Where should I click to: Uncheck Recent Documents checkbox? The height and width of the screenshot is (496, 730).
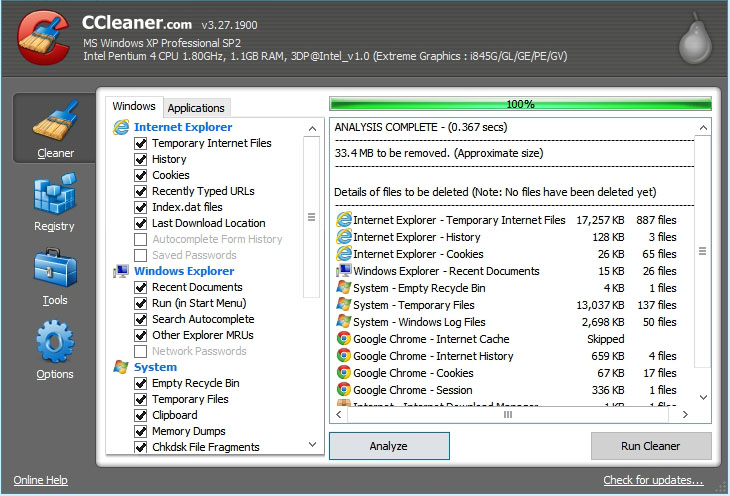(x=141, y=287)
